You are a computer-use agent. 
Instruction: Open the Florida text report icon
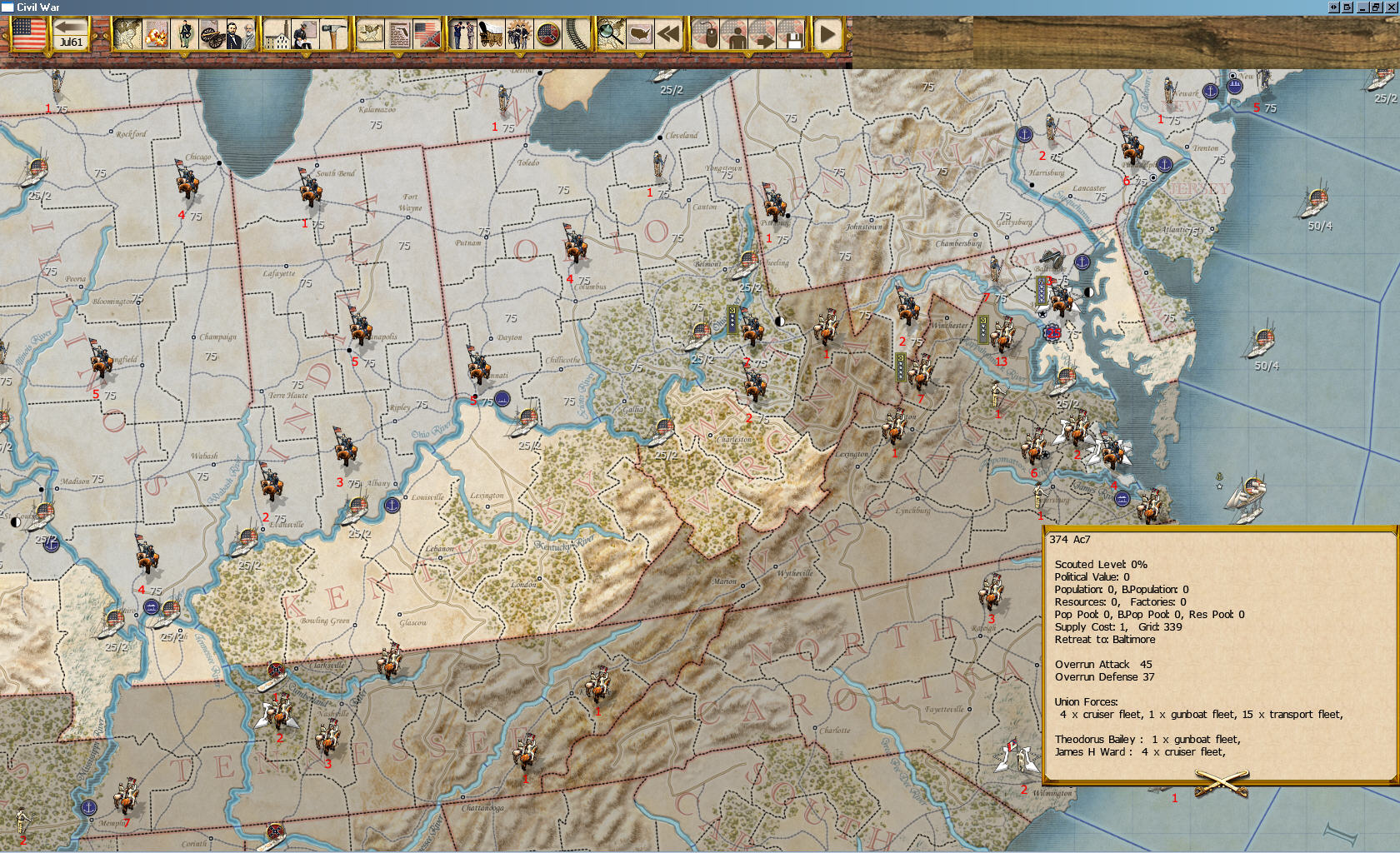pyautogui.click(x=398, y=35)
